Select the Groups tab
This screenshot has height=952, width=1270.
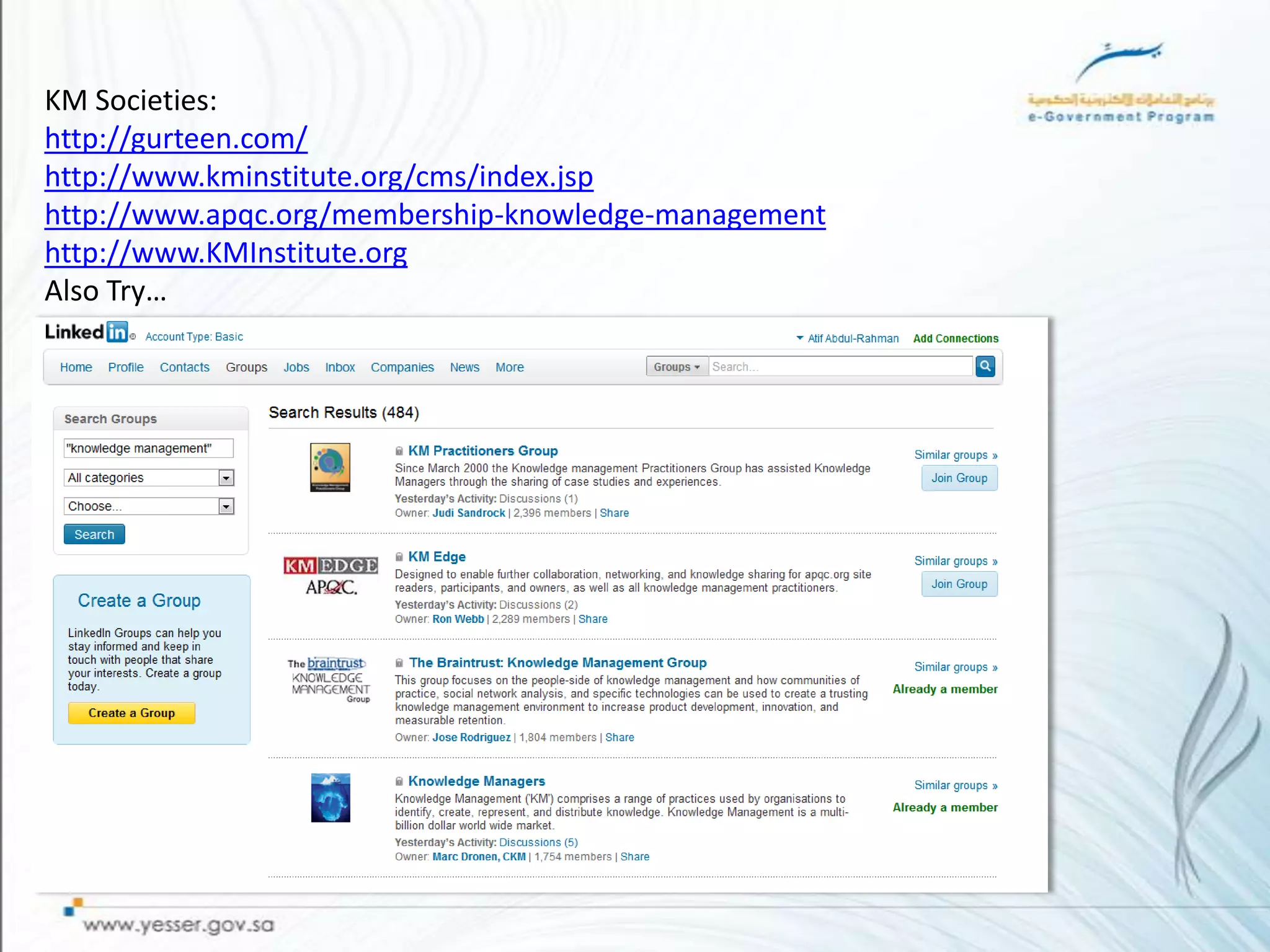click(x=247, y=368)
